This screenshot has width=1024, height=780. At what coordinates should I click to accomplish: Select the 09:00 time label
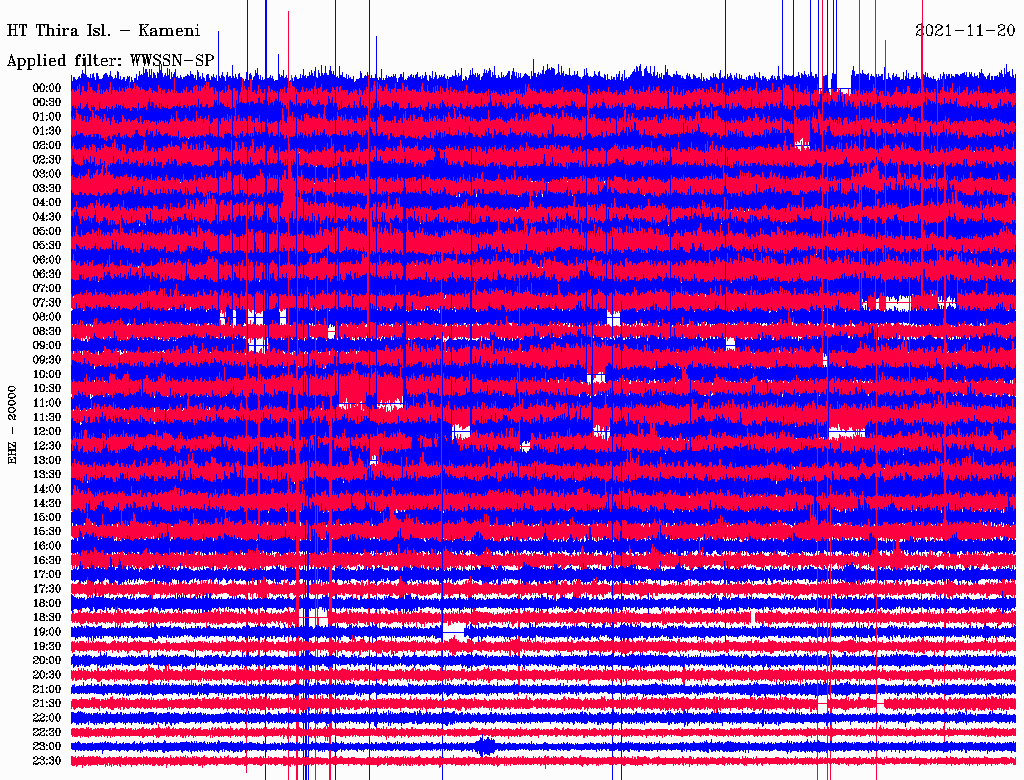(x=46, y=346)
